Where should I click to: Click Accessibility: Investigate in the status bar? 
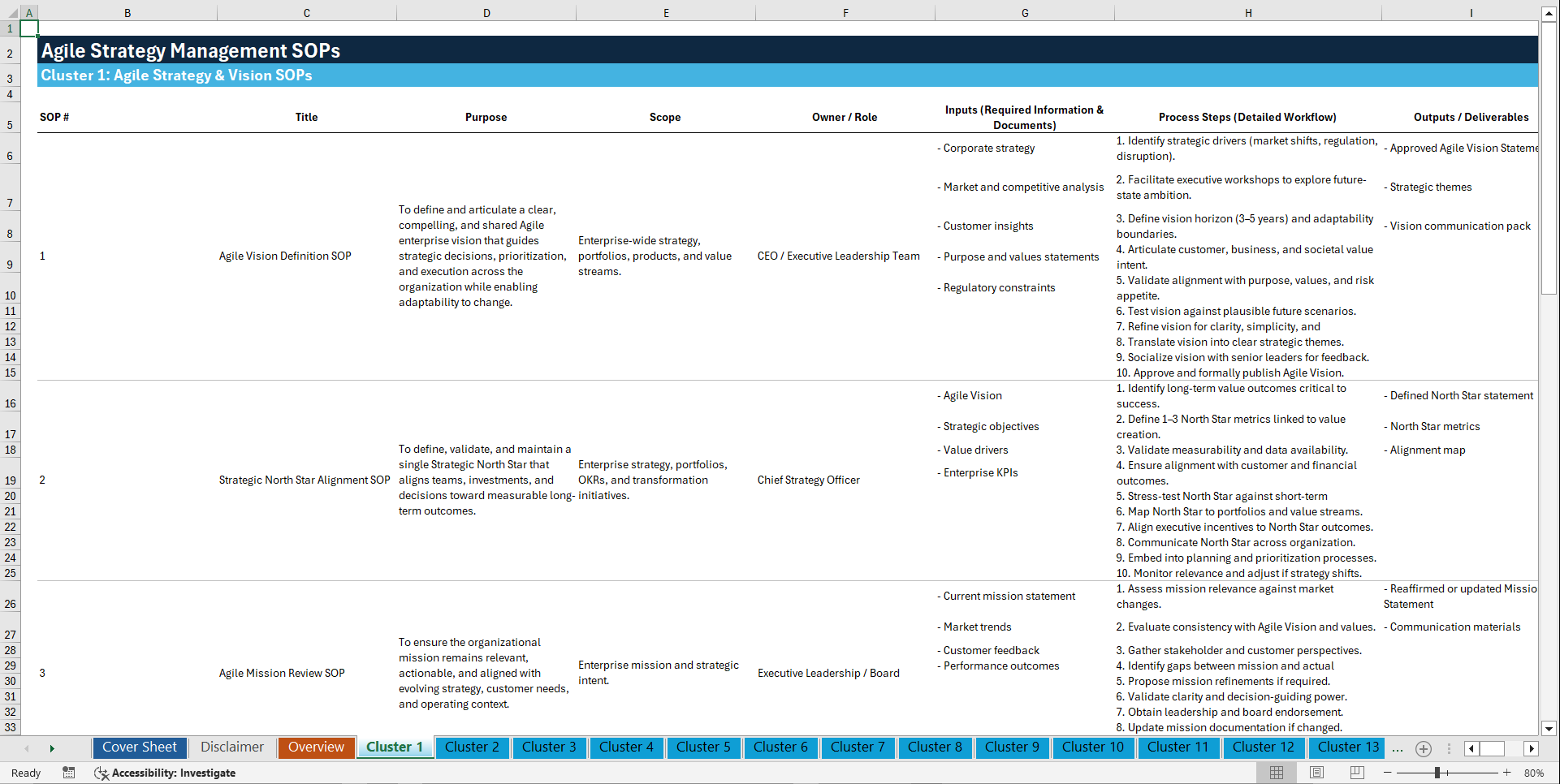(174, 773)
